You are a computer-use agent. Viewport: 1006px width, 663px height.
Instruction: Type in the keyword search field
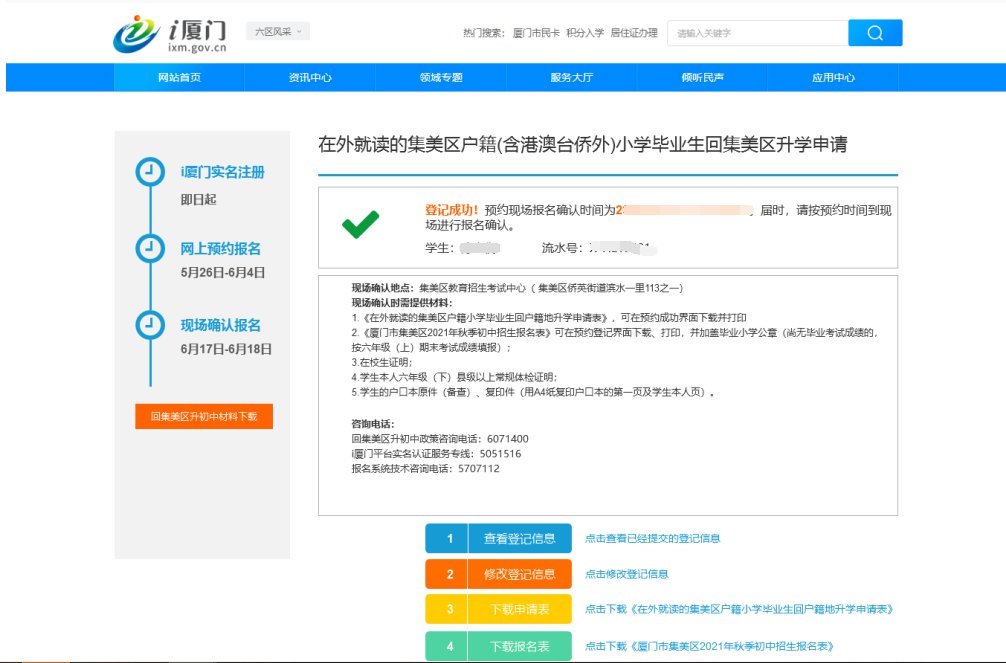point(757,33)
